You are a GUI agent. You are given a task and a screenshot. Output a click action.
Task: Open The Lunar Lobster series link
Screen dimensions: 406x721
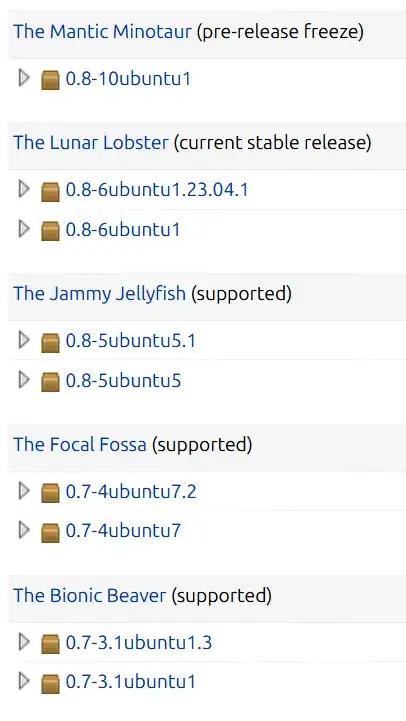[x=91, y=143]
